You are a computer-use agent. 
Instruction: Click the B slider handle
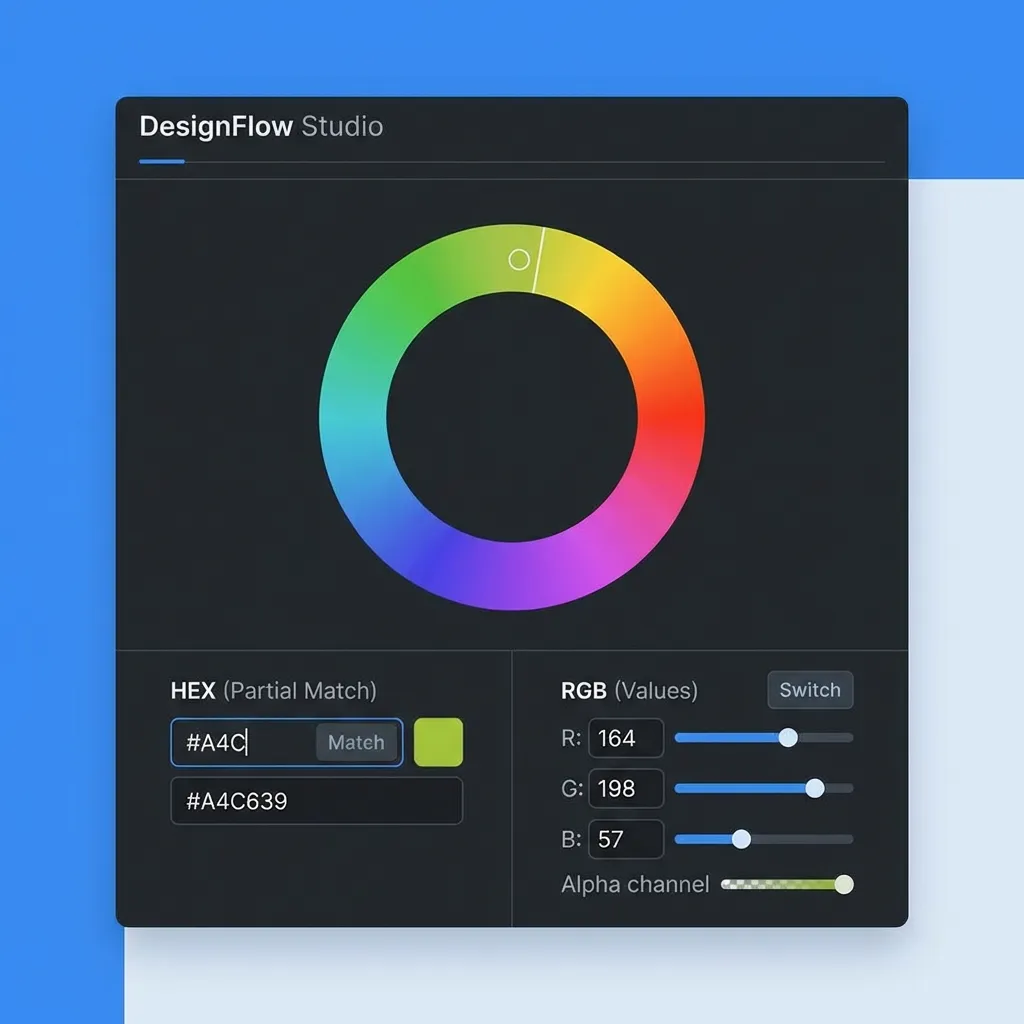[x=741, y=840]
